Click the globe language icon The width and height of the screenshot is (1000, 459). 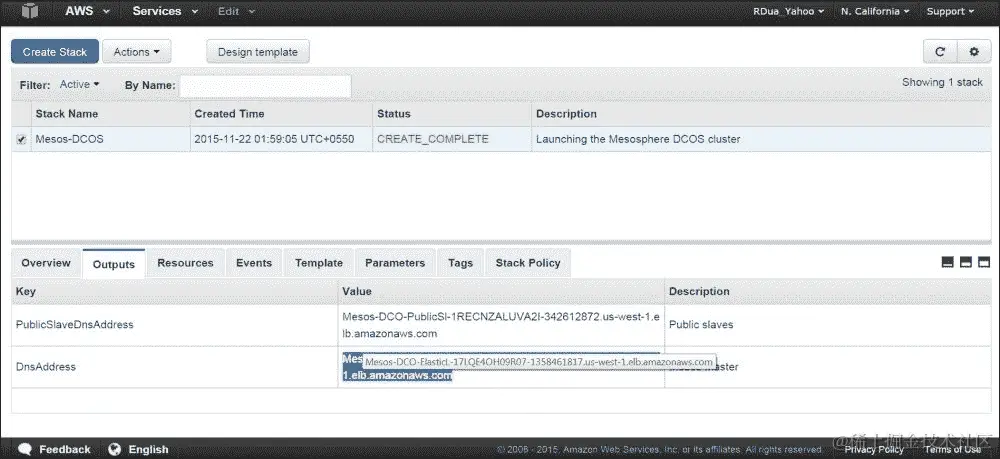115,449
